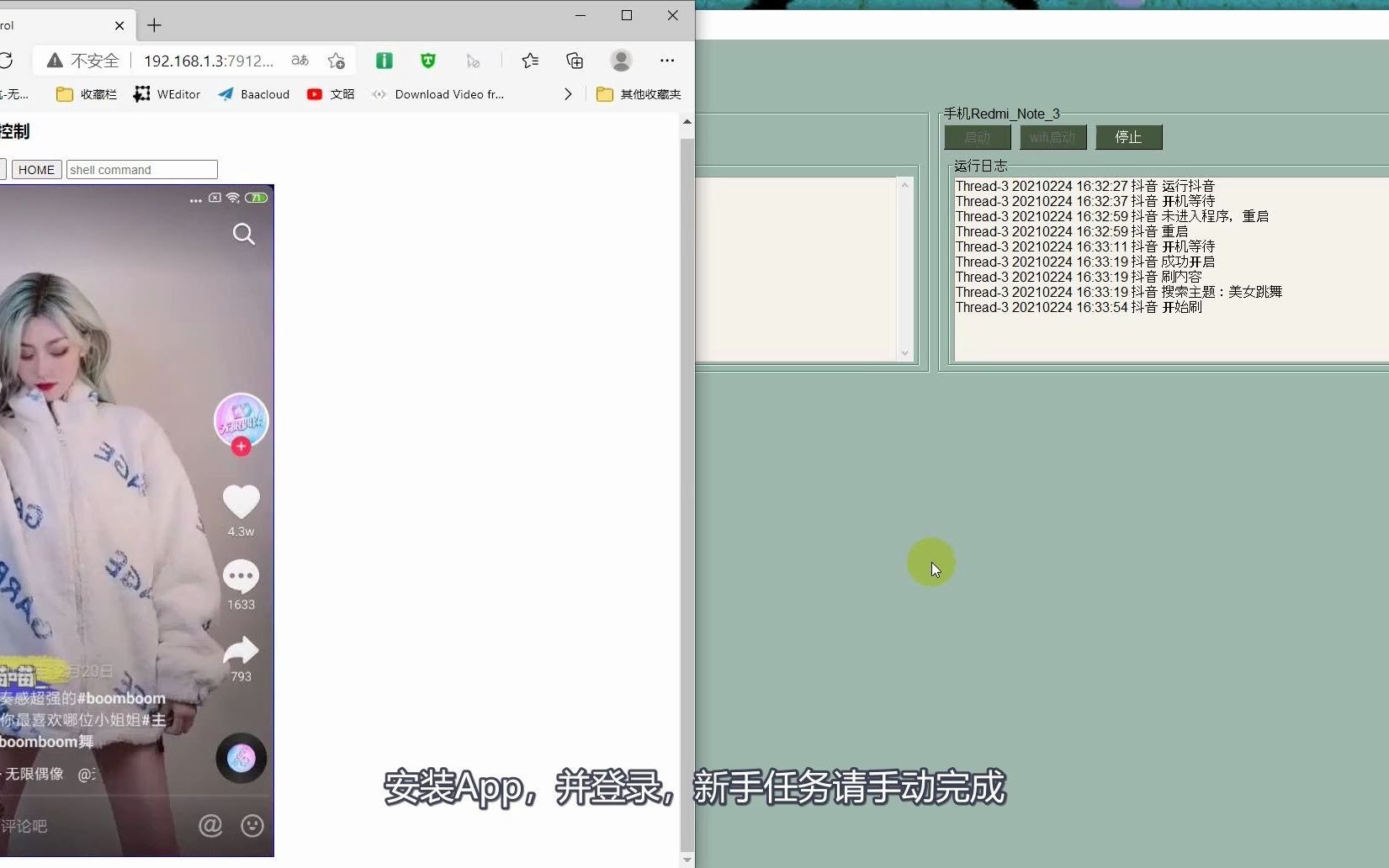Open a new browser tab
Image resolution: width=1389 pixels, height=868 pixels.
point(154,25)
